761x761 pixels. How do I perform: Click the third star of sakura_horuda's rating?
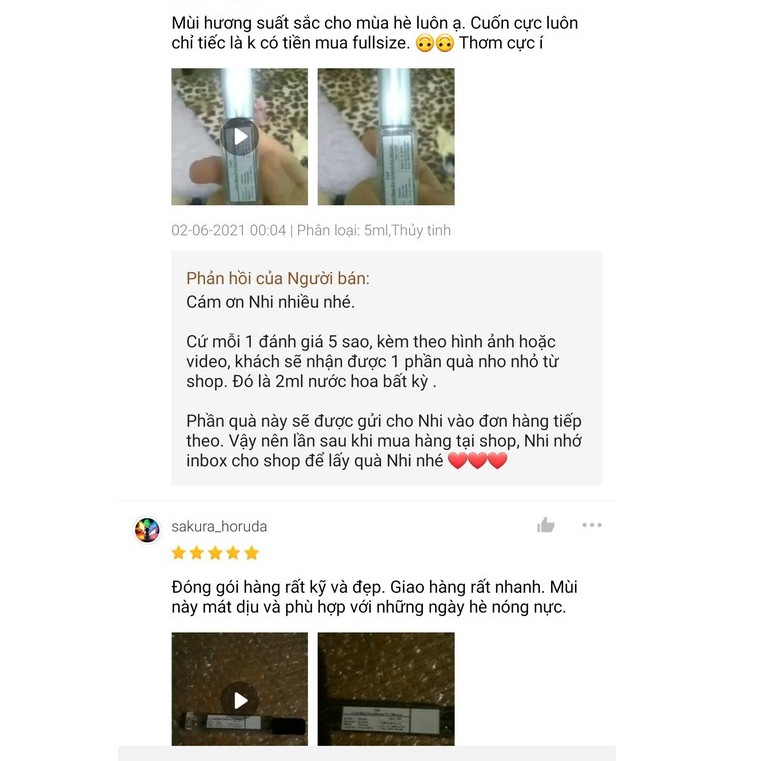click(215, 552)
